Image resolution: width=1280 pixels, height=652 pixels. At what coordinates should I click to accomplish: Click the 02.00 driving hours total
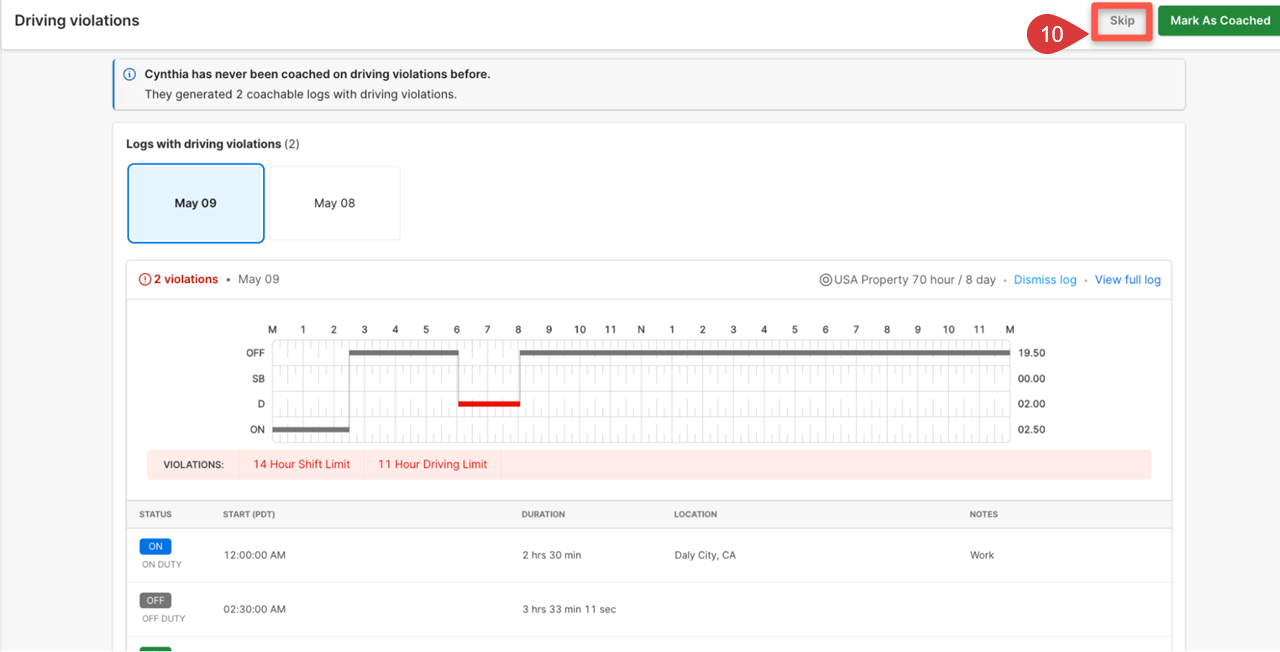point(1031,404)
